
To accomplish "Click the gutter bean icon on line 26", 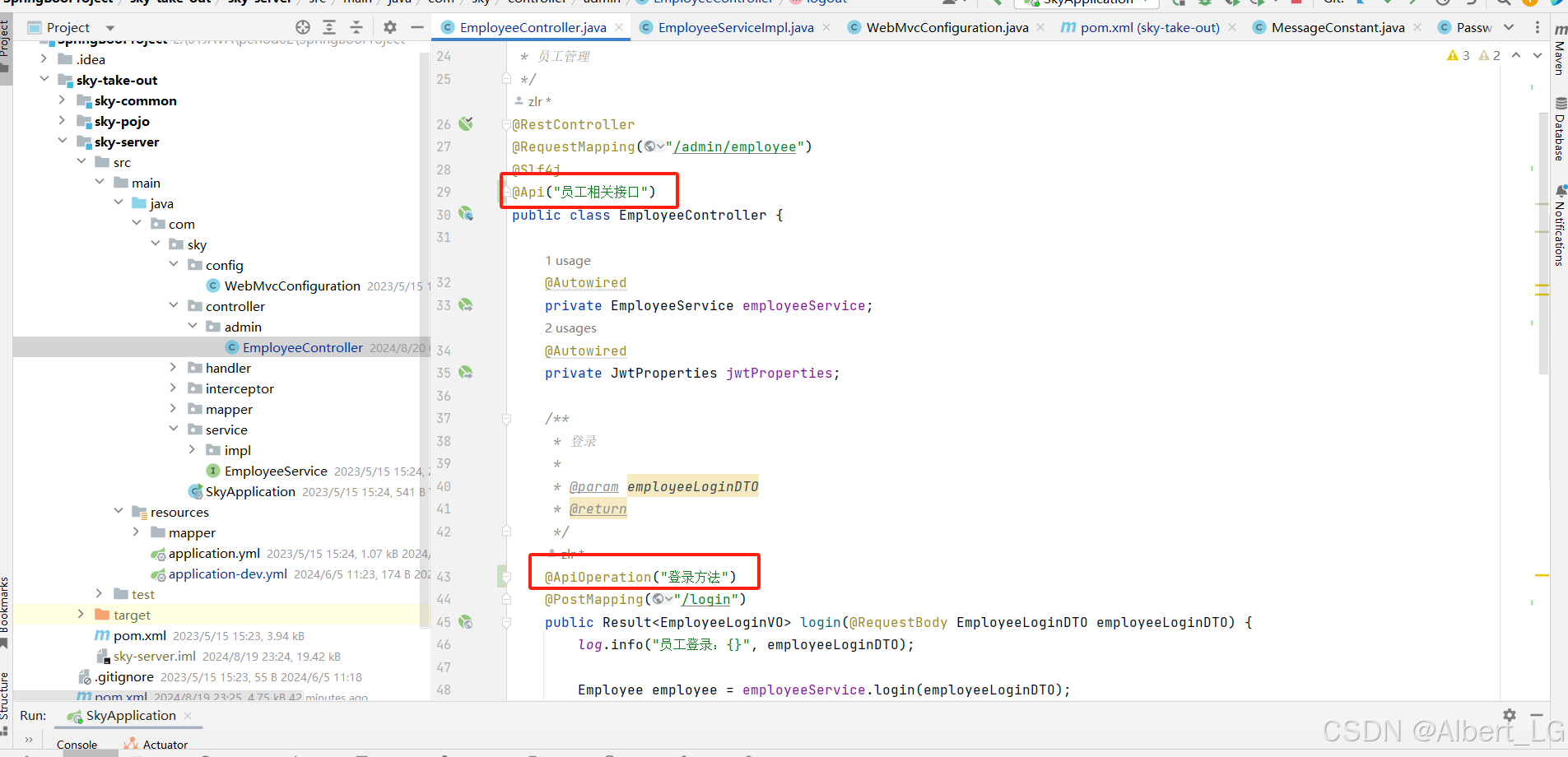I will point(466,123).
